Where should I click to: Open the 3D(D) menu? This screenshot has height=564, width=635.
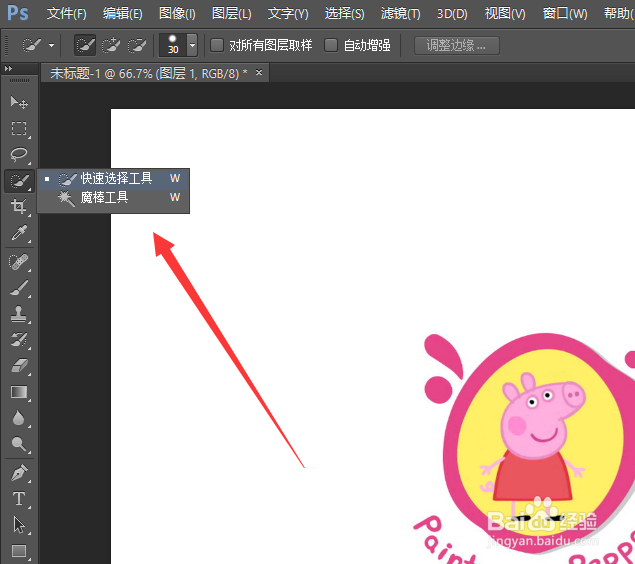click(452, 14)
